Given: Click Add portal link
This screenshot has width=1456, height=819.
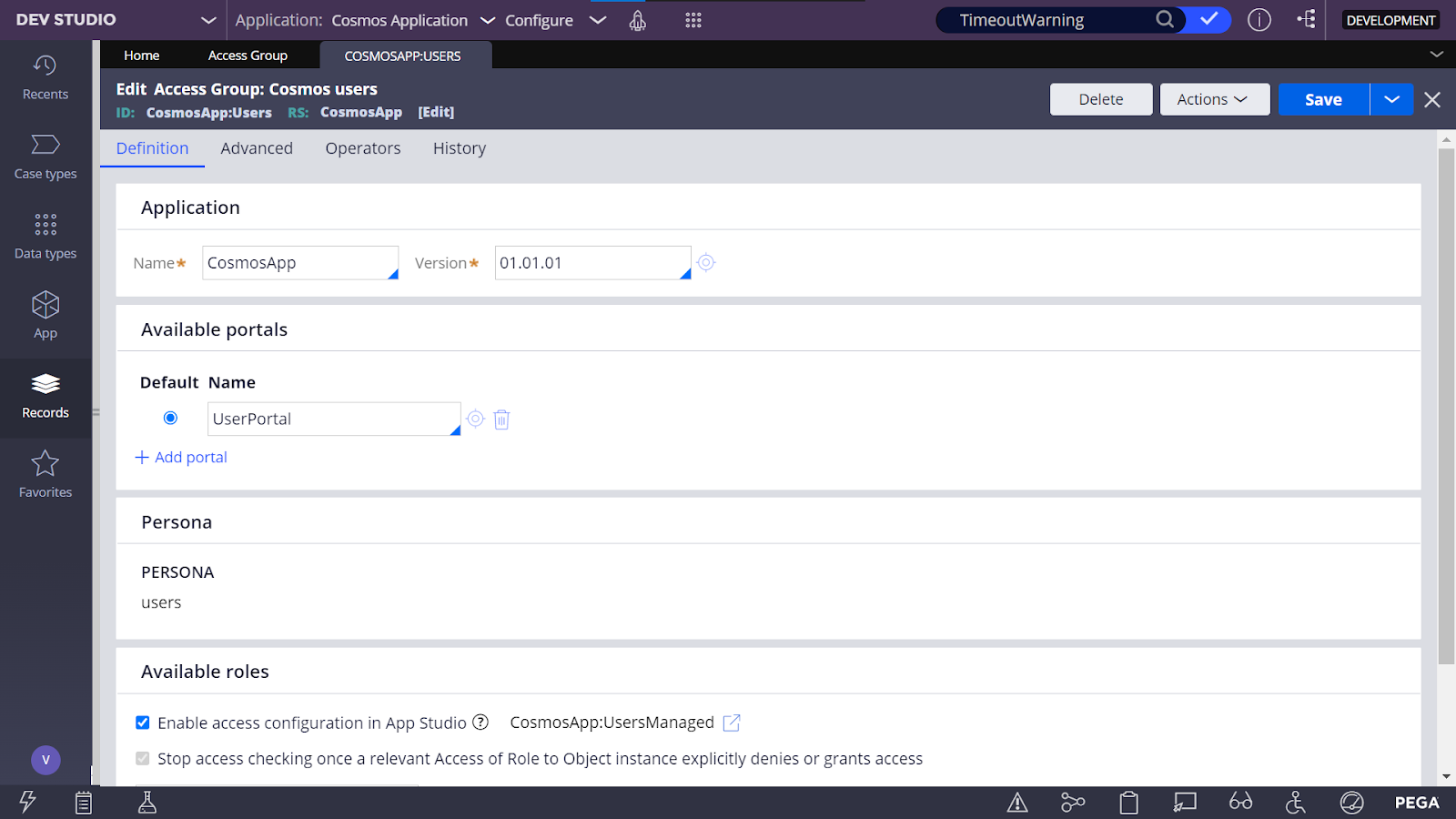Looking at the screenshot, I should (181, 457).
